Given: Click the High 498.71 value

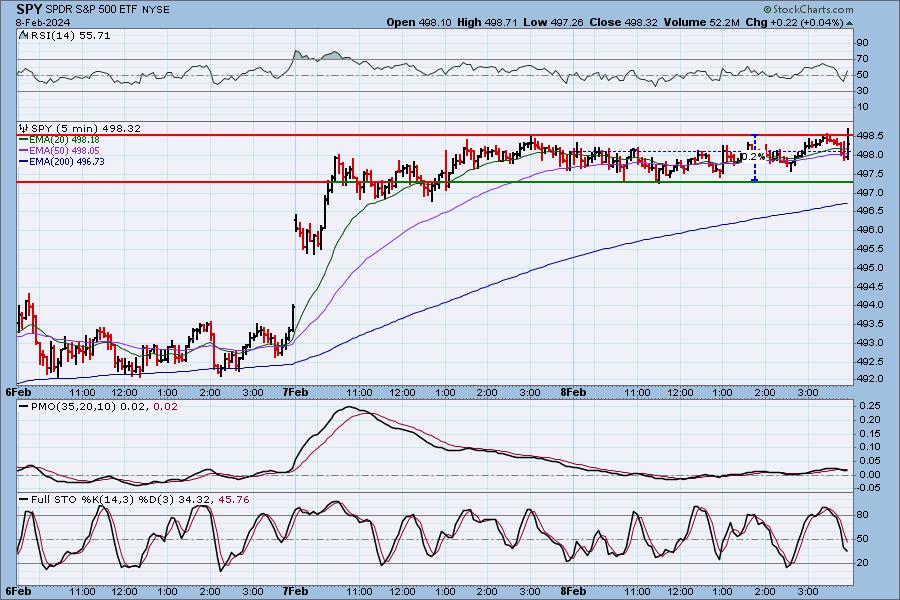Looking at the screenshot, I should click(488, 22).
